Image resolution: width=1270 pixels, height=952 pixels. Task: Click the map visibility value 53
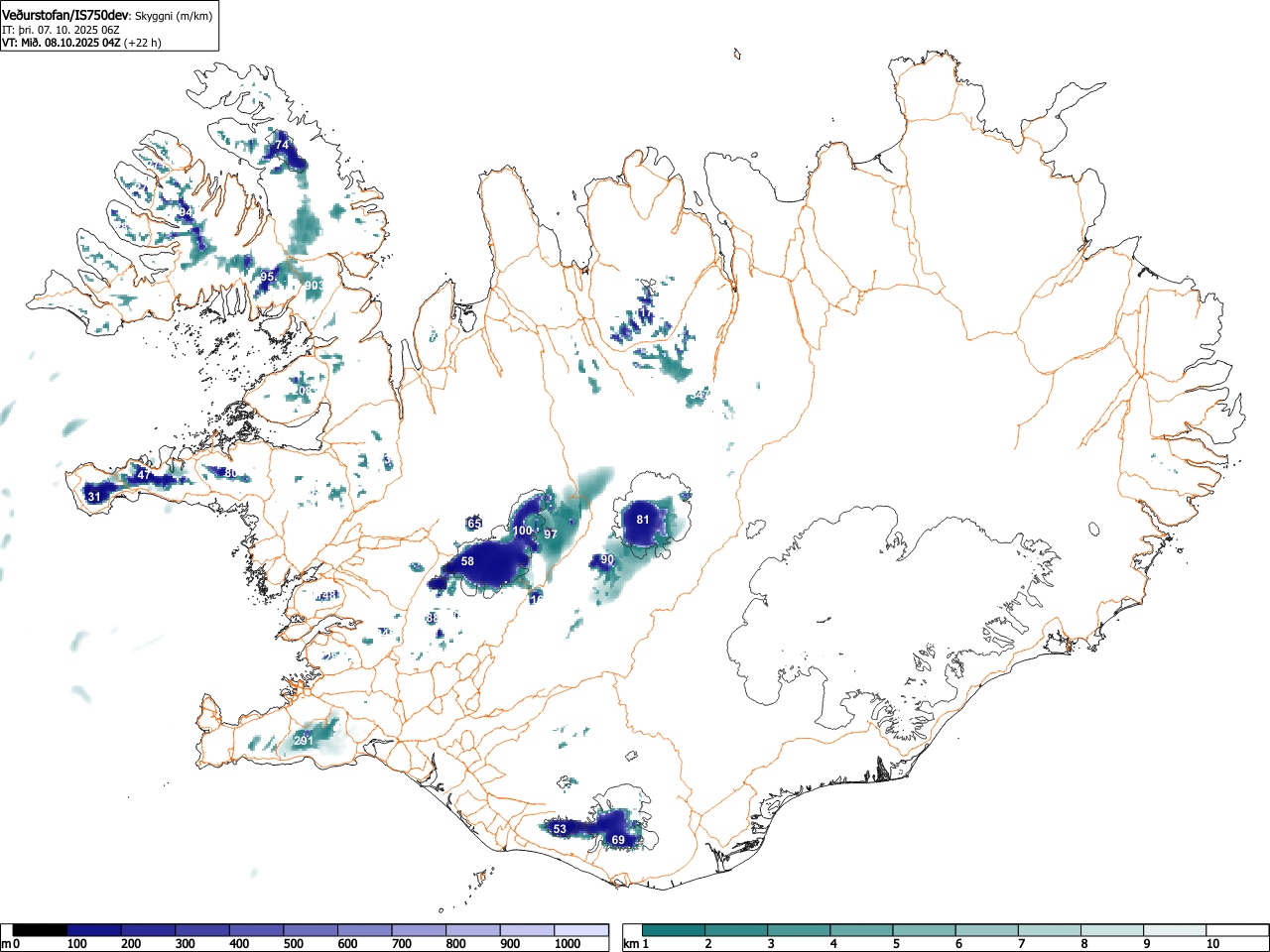(560, 829)
